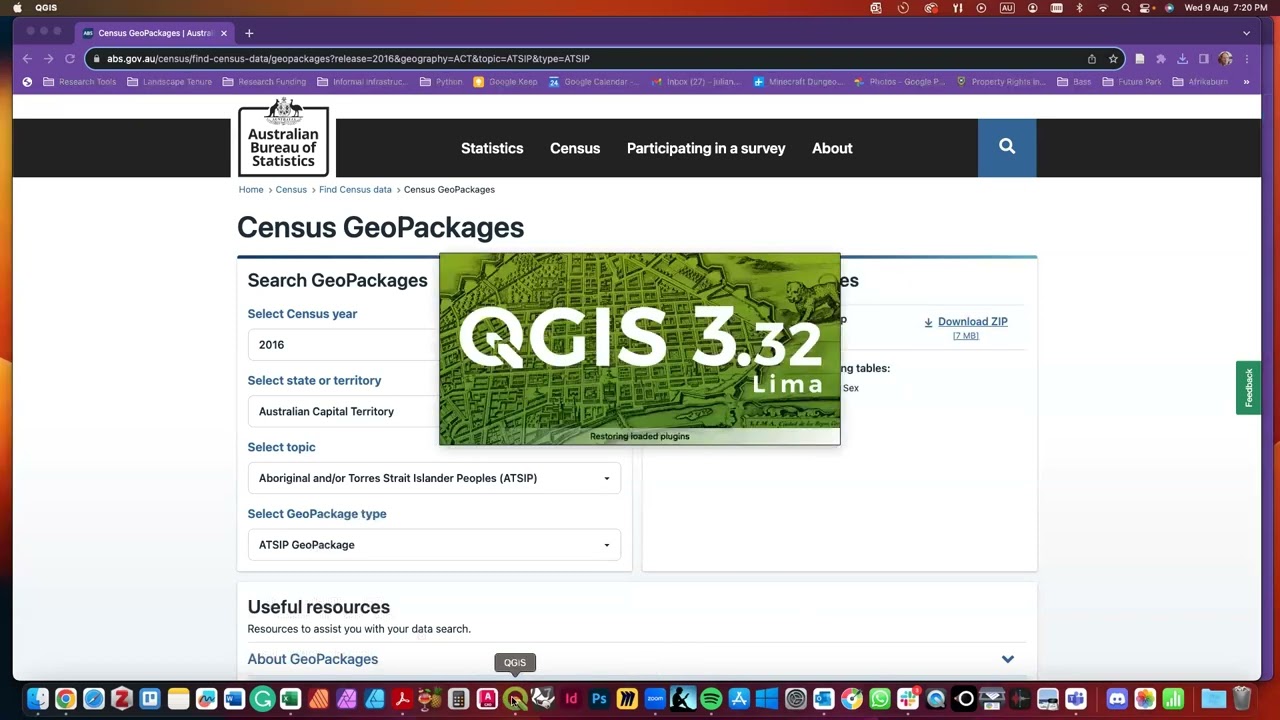This screenshot has height=720, width=1280.
Task: Open Google Chrome in the dock
Action: pyautogui.click(x=65, y=699)
